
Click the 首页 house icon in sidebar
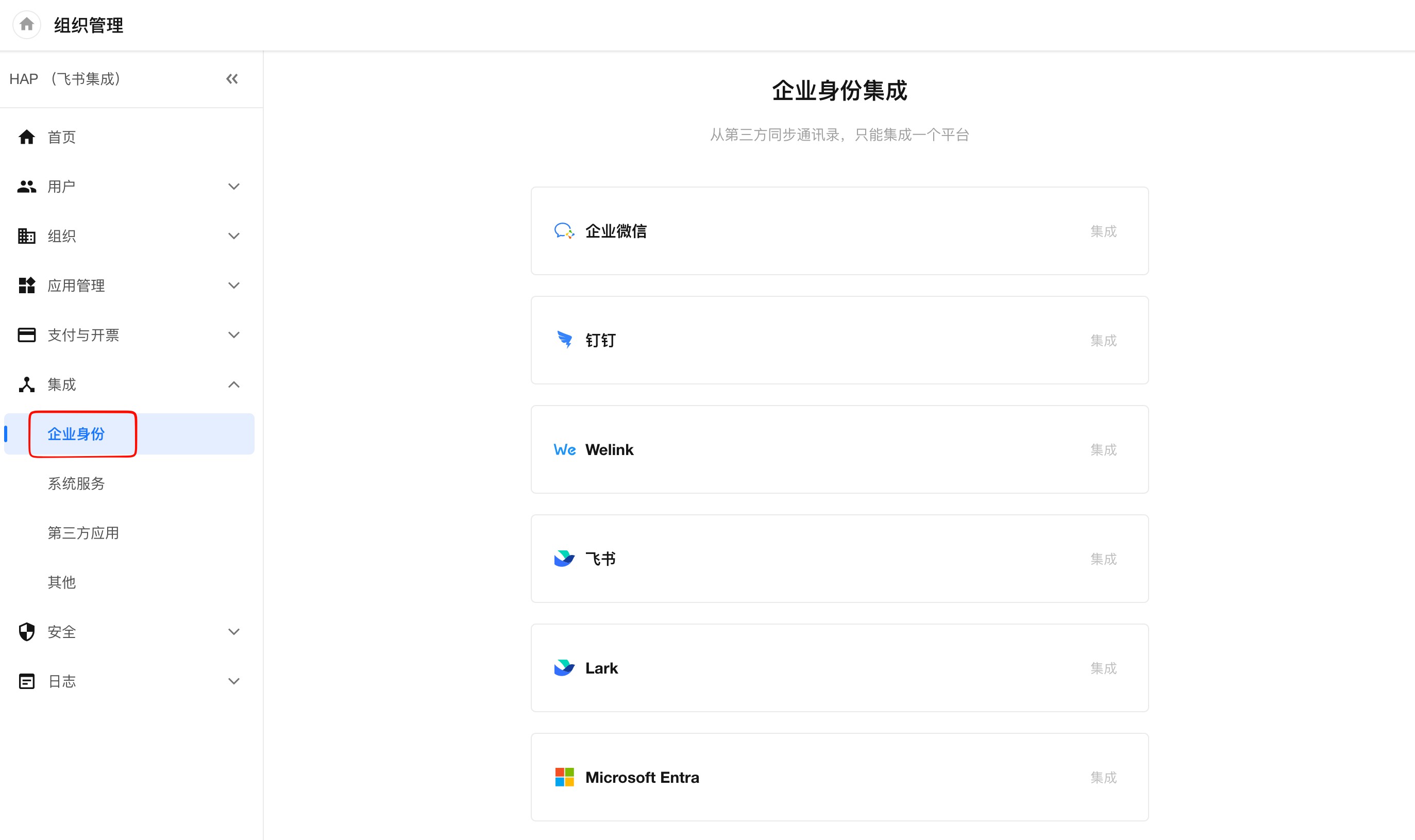pos(27,137)
